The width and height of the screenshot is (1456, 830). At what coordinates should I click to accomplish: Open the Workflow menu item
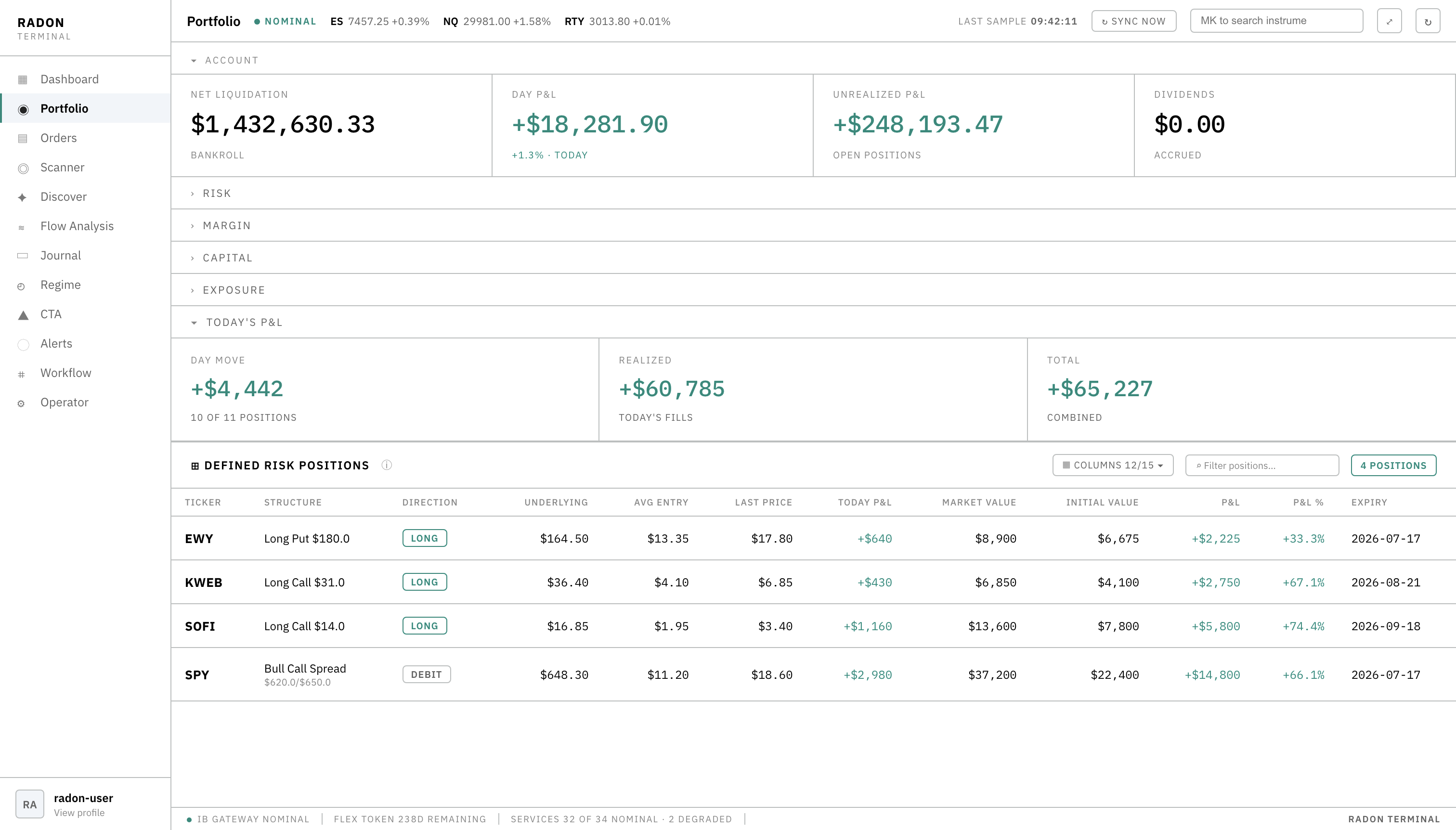(x=86, y=373)
